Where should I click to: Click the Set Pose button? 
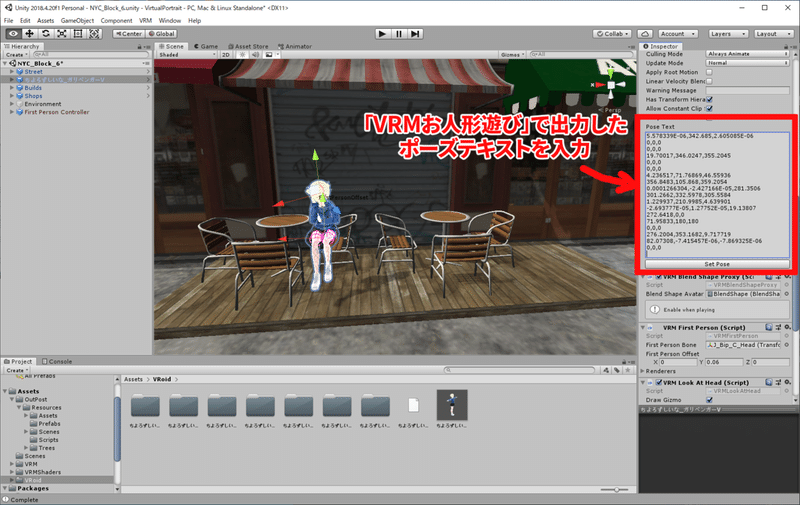[x=717, y=264]
